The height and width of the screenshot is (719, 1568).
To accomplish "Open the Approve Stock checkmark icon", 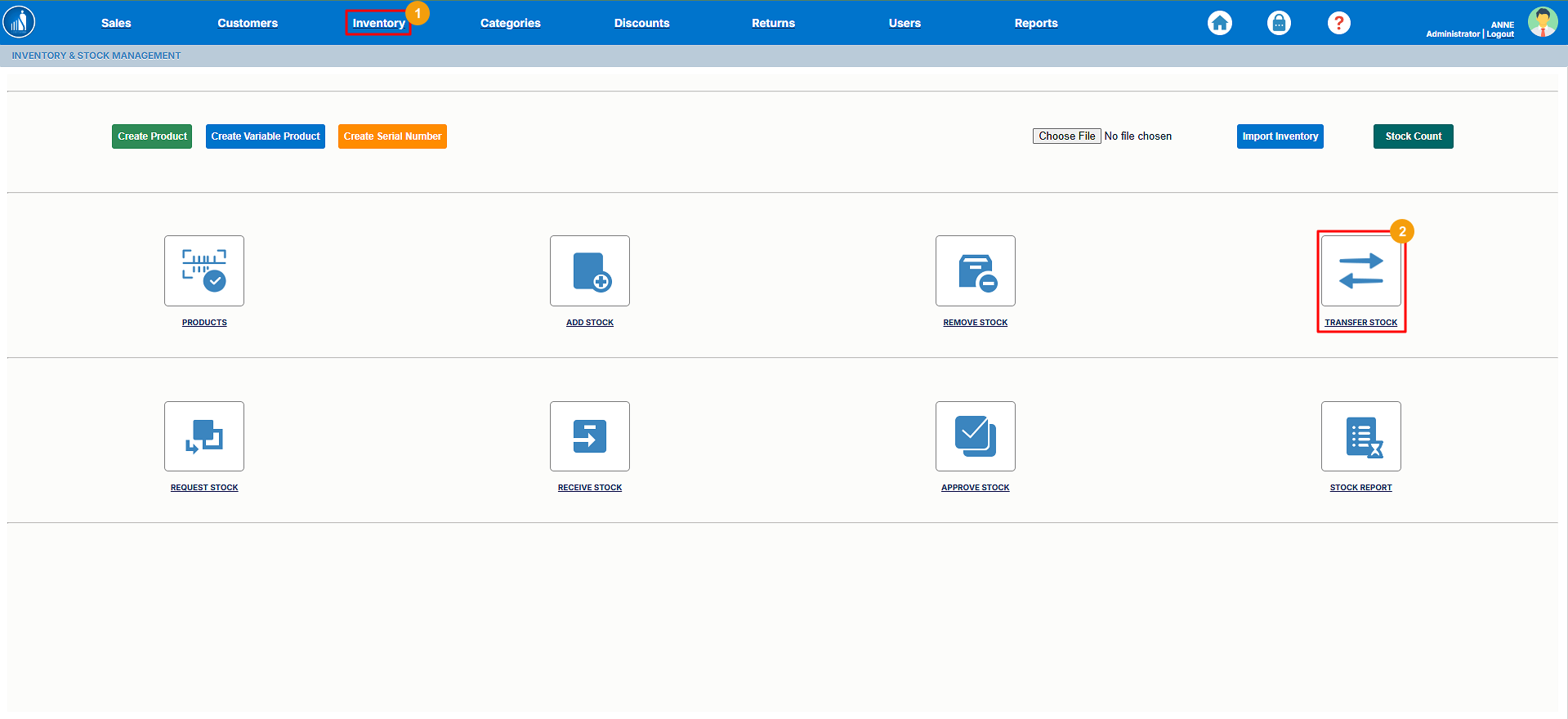I will tap(976, 436).
